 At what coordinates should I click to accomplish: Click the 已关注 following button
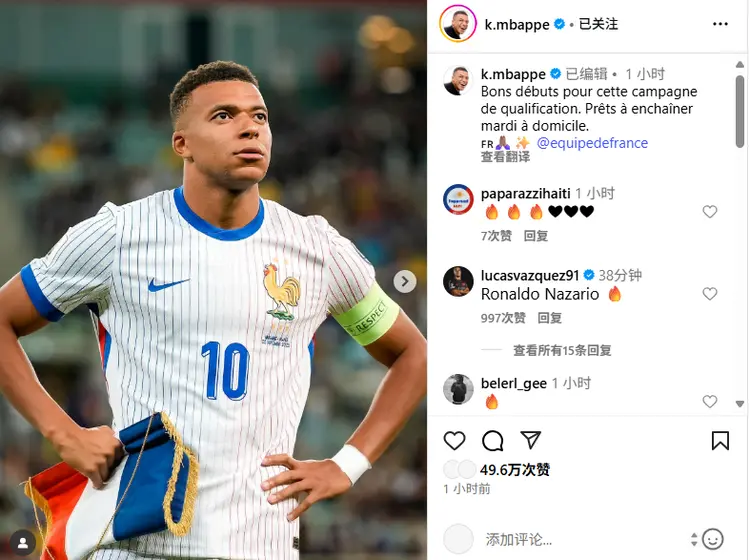tap(598, 24)
